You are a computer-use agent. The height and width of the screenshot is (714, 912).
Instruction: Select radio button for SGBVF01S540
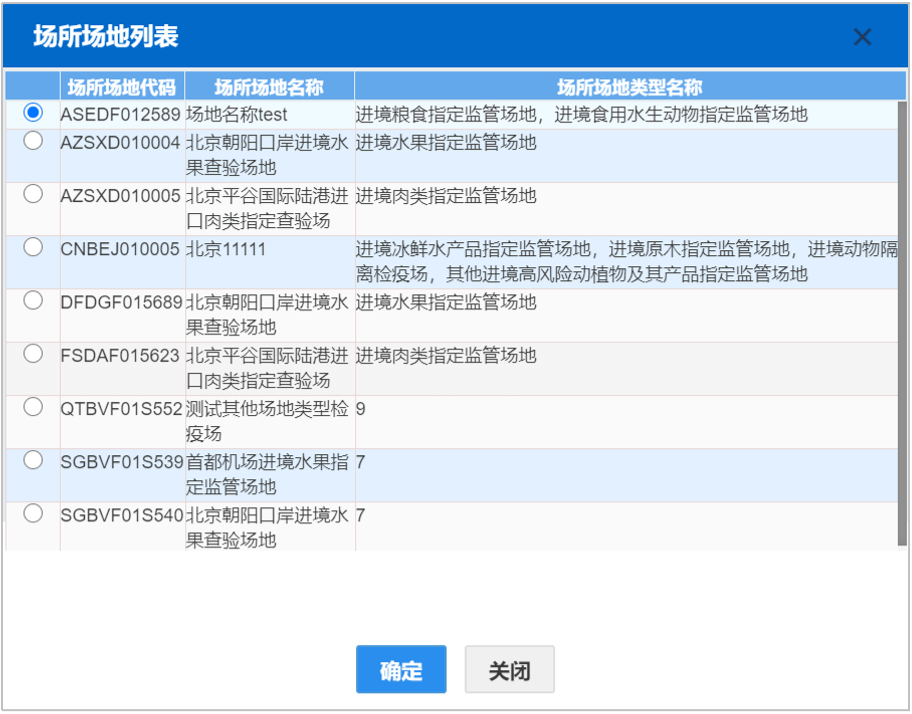coord(33,513)
